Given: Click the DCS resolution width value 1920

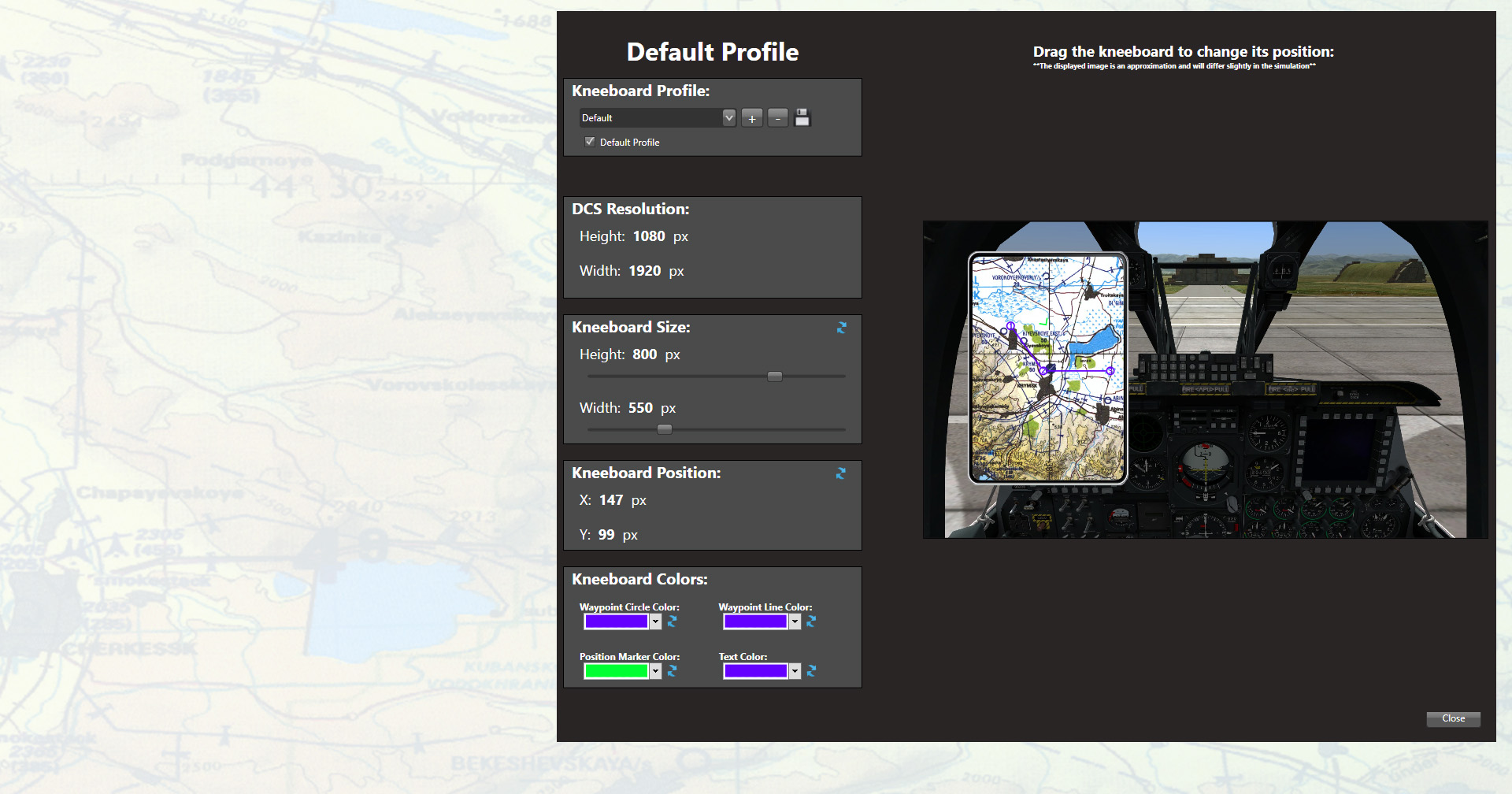Looking at the screenshot, I should 645,271.
